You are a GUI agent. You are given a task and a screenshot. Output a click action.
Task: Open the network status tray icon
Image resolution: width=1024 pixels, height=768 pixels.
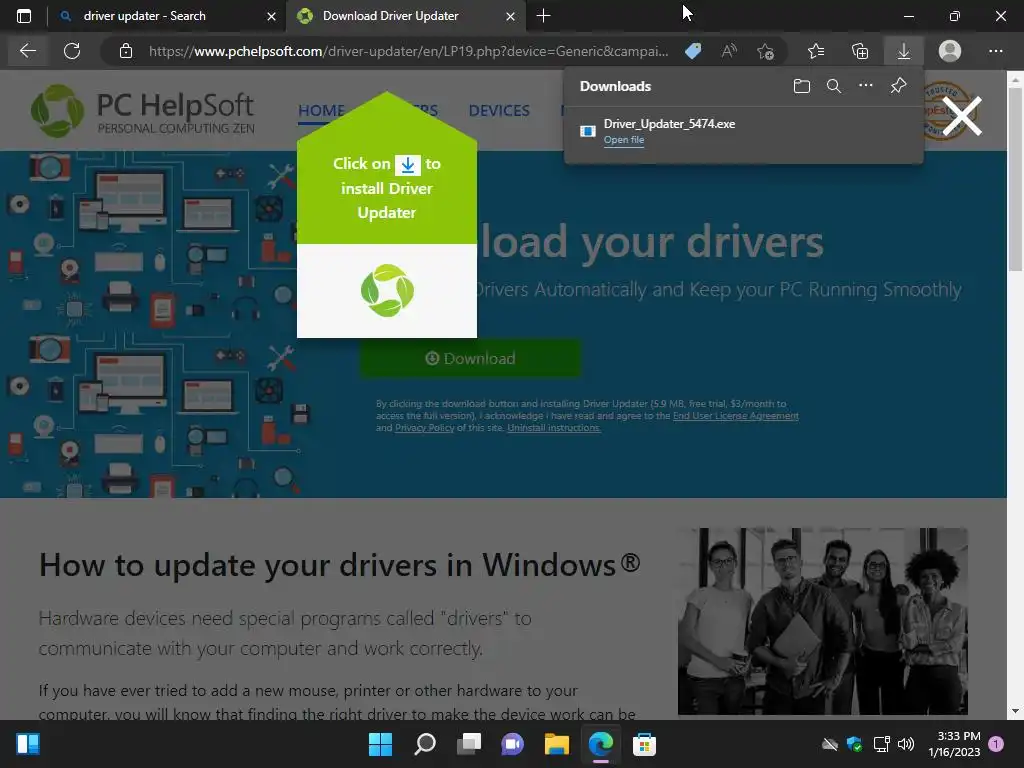click(882, 744)
